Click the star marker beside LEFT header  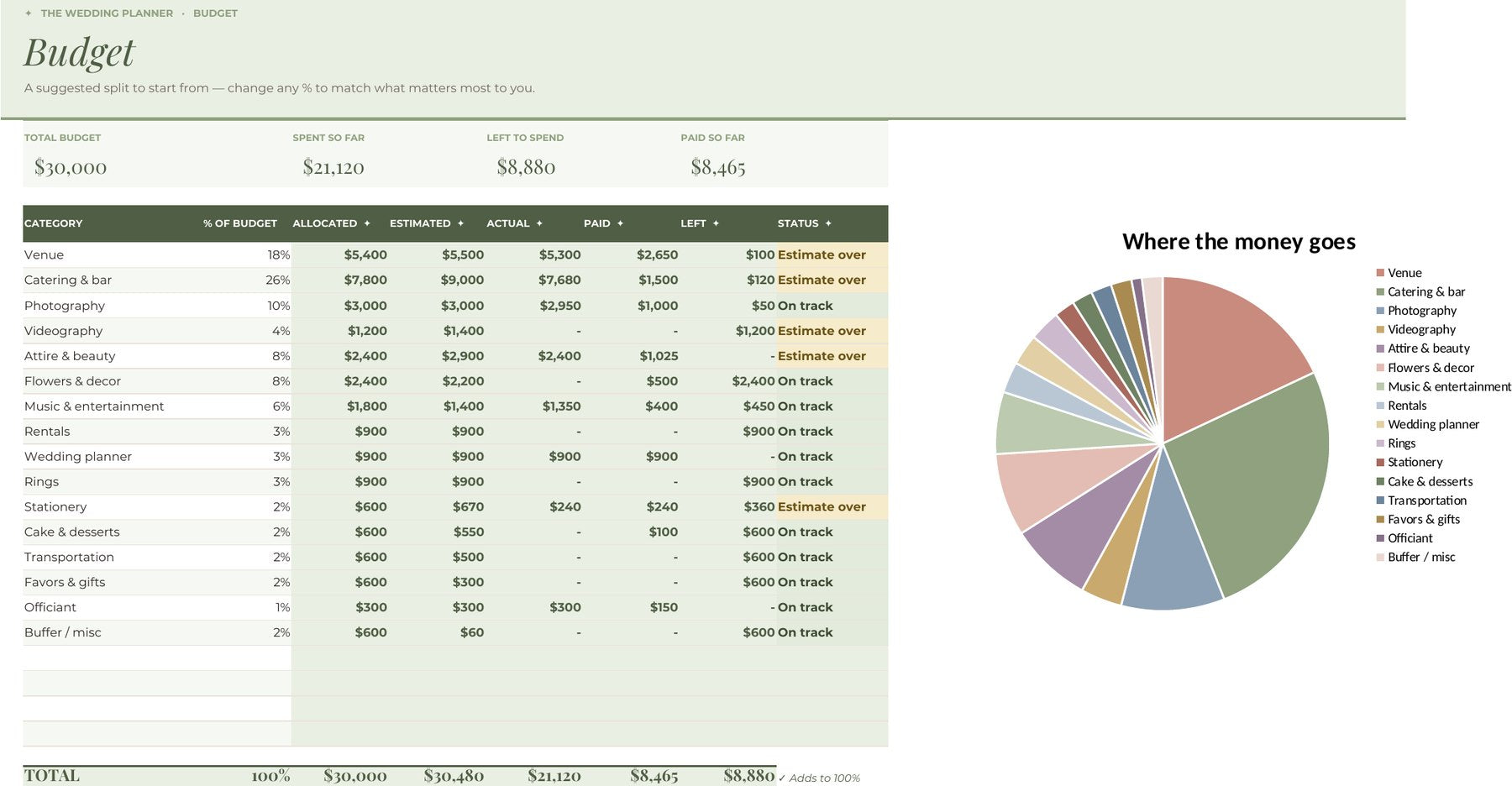(716, 223)
